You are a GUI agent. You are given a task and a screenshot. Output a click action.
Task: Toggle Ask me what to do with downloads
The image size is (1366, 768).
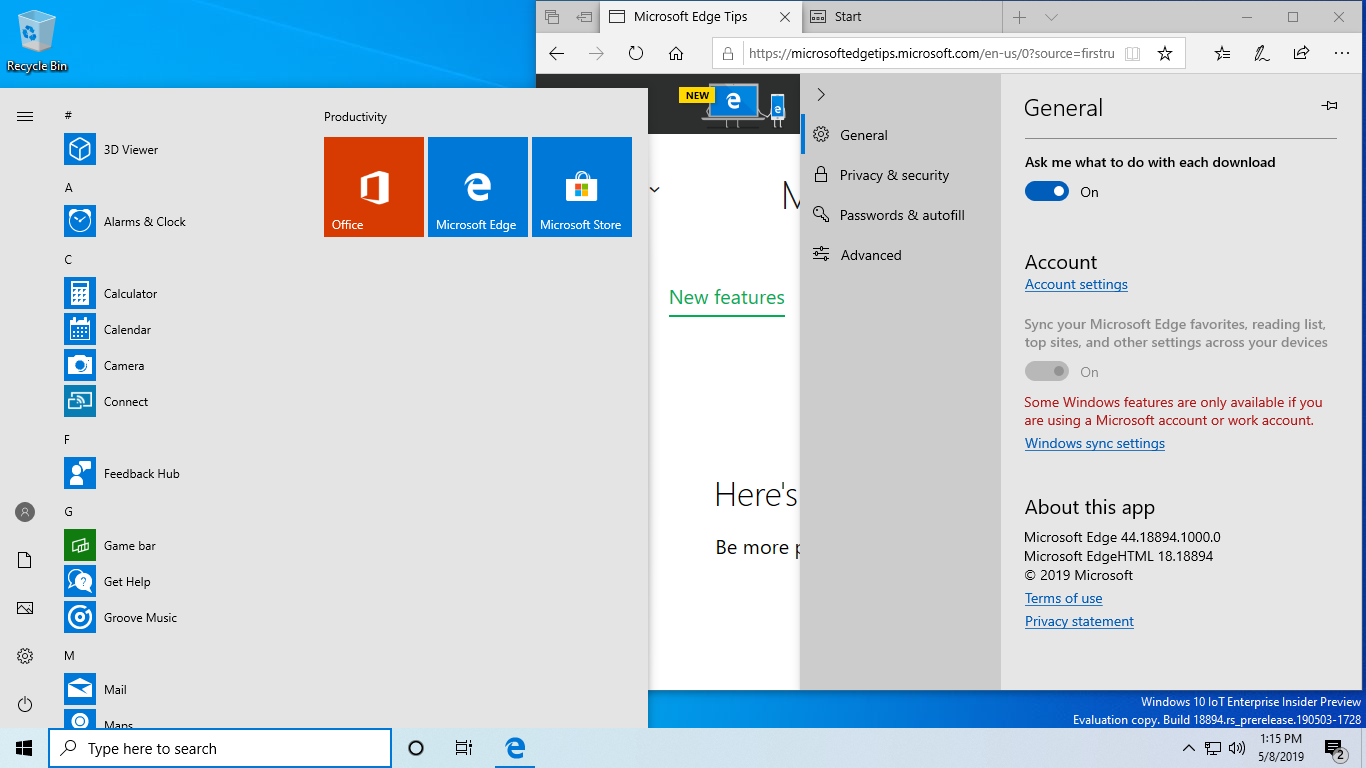1047,192
